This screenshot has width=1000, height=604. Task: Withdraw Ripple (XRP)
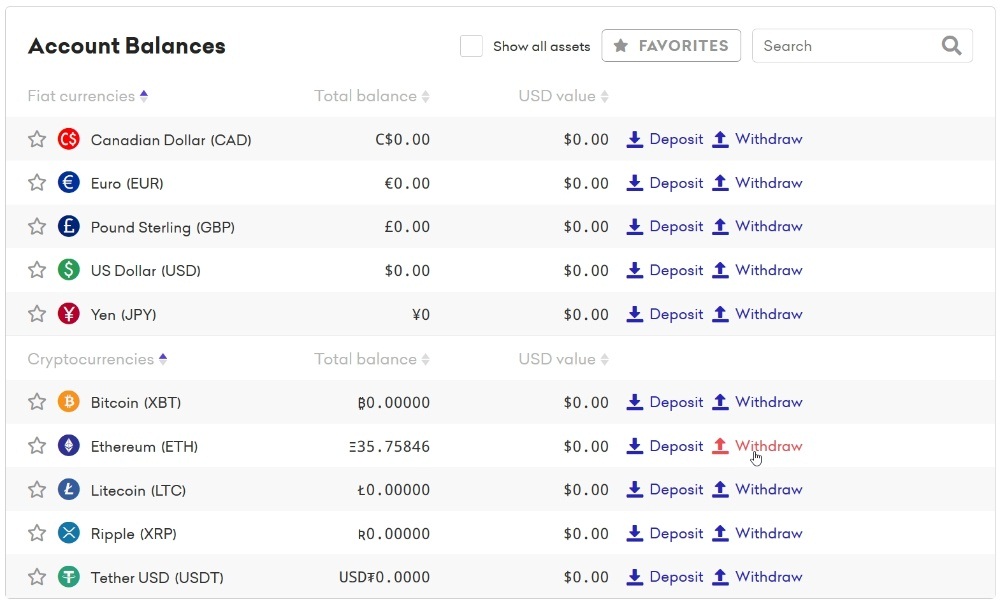click(x=757, y=533)
